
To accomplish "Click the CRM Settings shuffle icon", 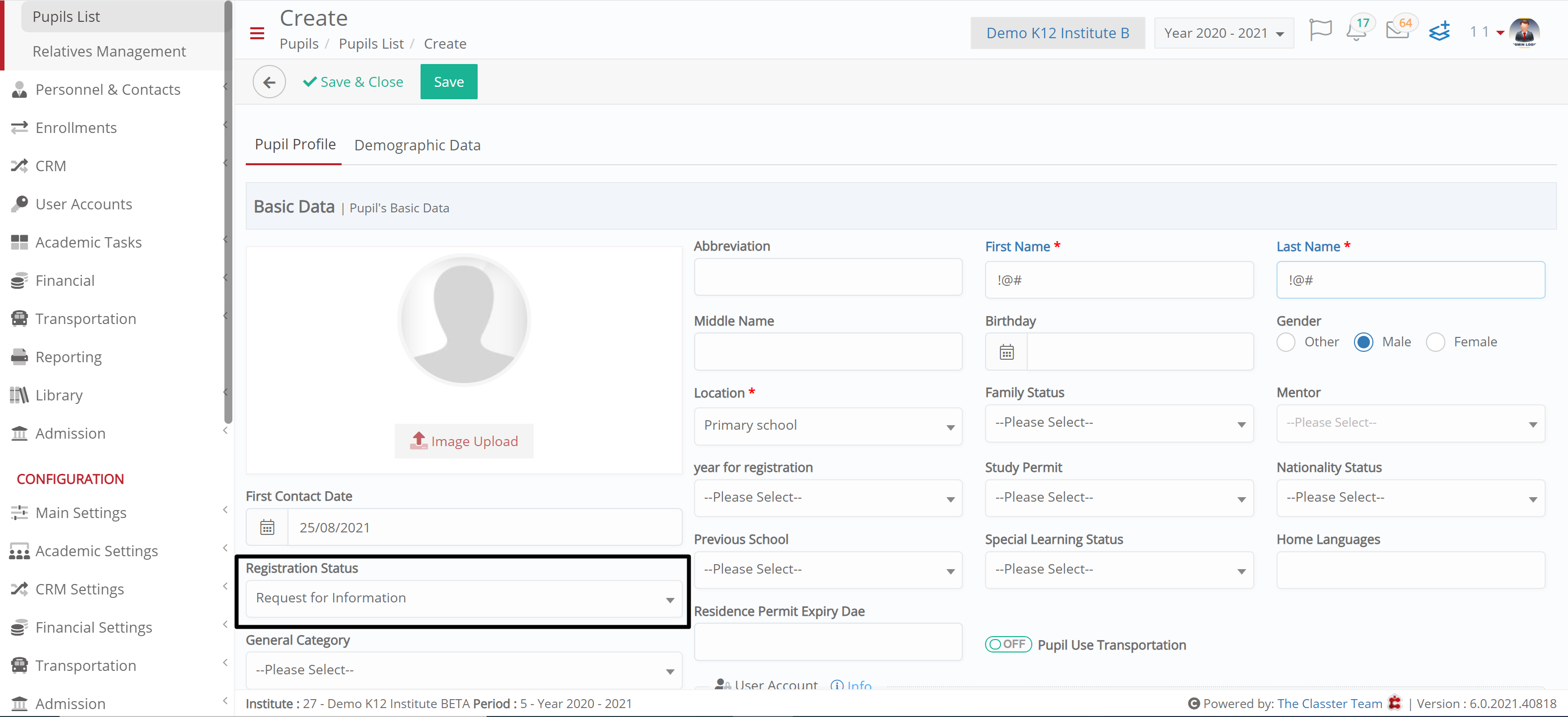I will [19, 589].
